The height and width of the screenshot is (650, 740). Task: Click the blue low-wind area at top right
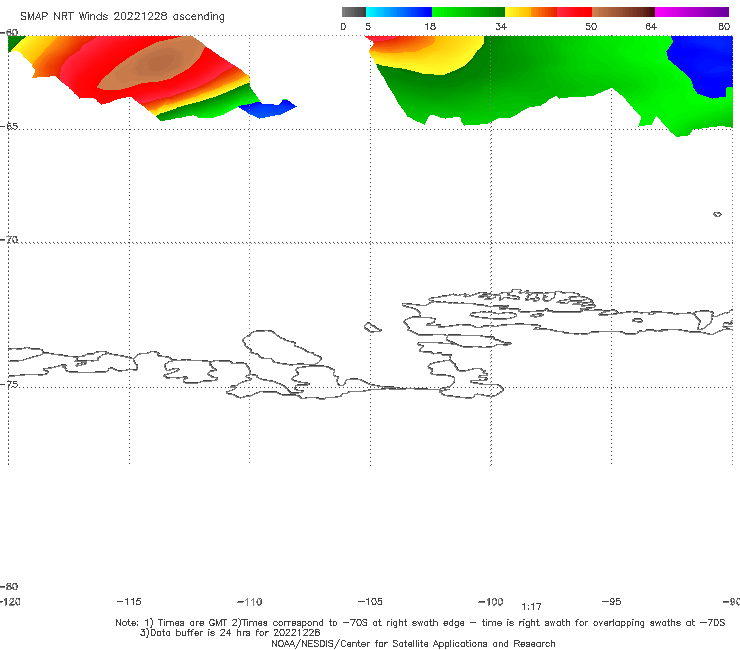[703, 64]
